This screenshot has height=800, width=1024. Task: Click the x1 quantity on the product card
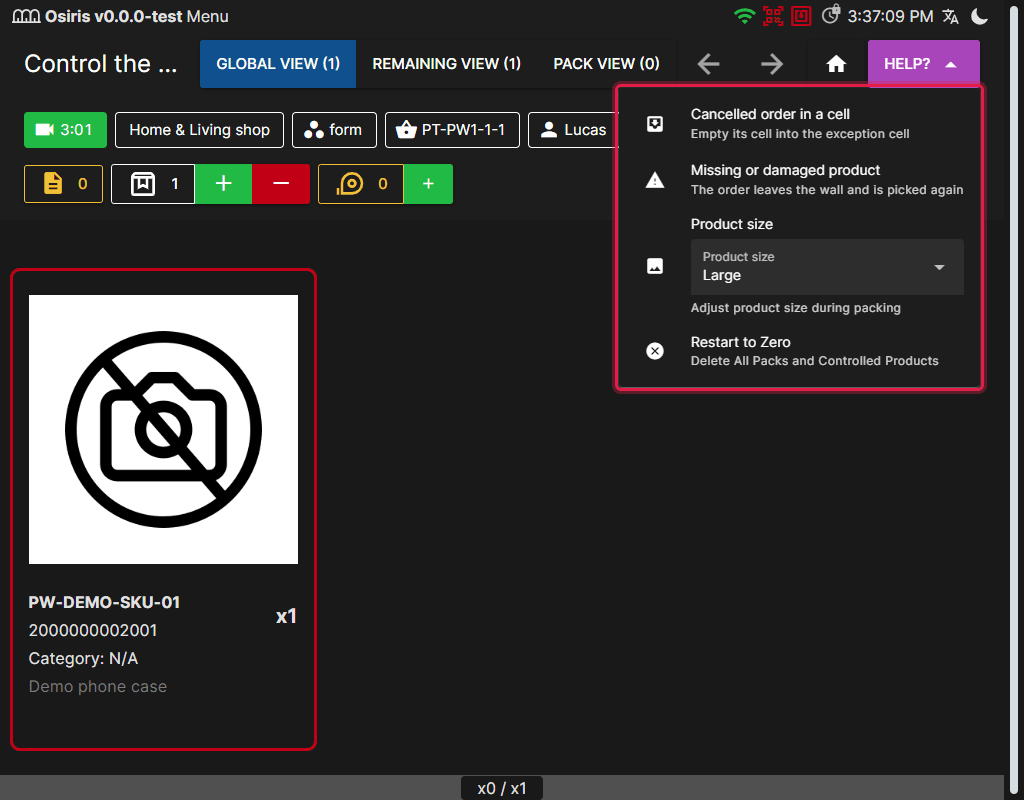[x=286, y=616]
